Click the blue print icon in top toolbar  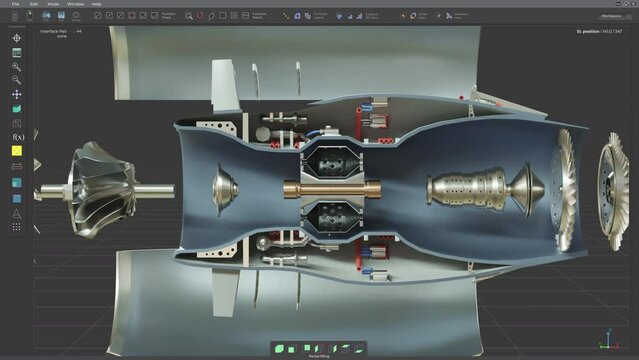click(46, 16)
